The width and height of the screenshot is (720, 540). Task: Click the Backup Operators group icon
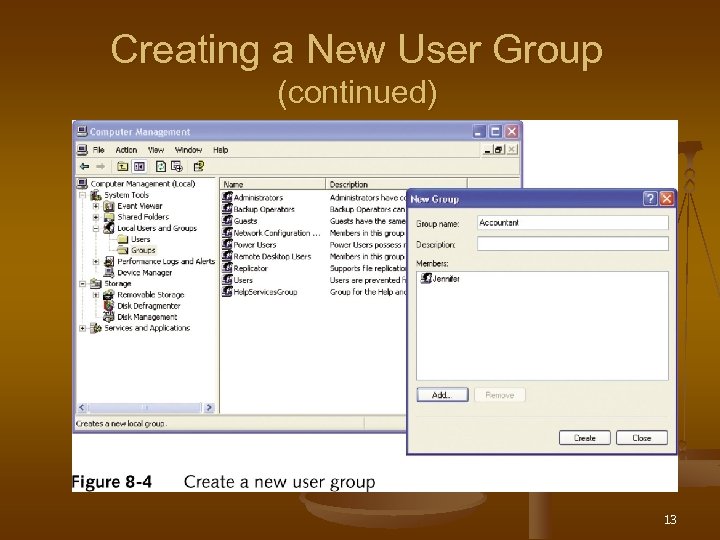pos(227,209)
